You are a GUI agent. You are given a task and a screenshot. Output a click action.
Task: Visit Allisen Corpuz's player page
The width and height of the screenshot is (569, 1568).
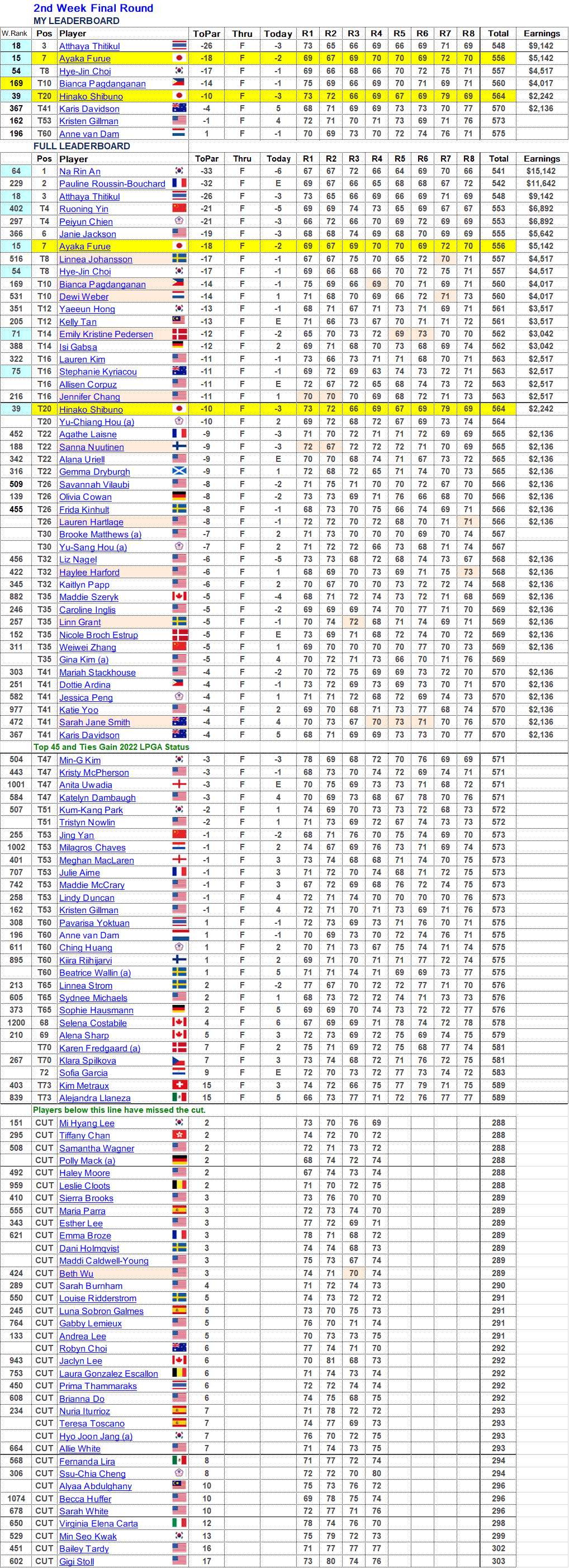point(88,385)
